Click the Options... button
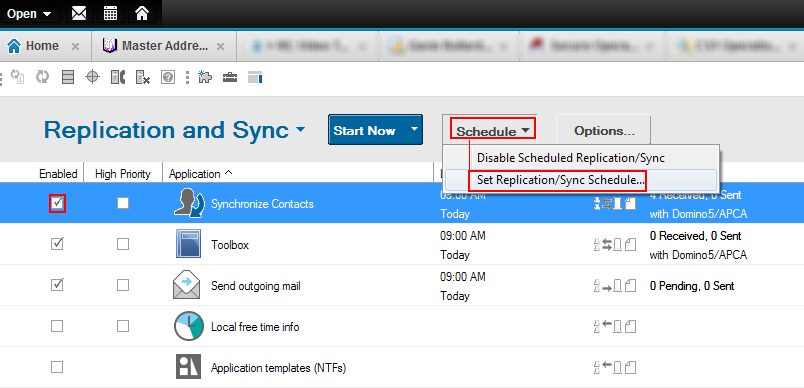The image size is (804, 388). pos(604,131)
